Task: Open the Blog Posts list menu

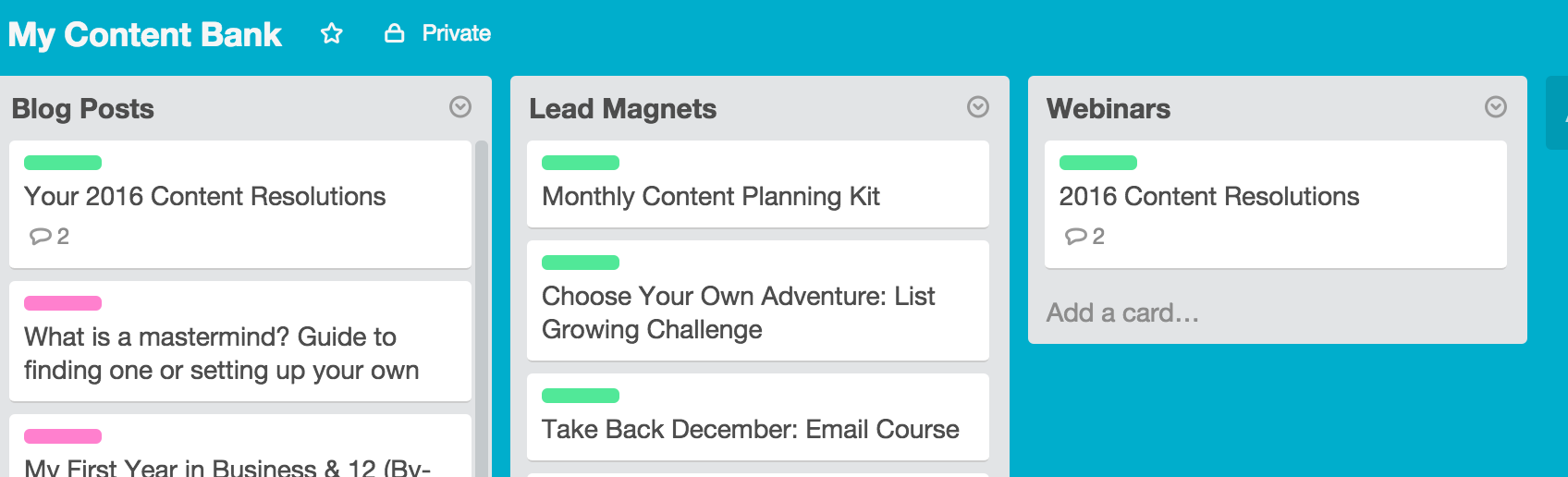Action: (460, 107)
